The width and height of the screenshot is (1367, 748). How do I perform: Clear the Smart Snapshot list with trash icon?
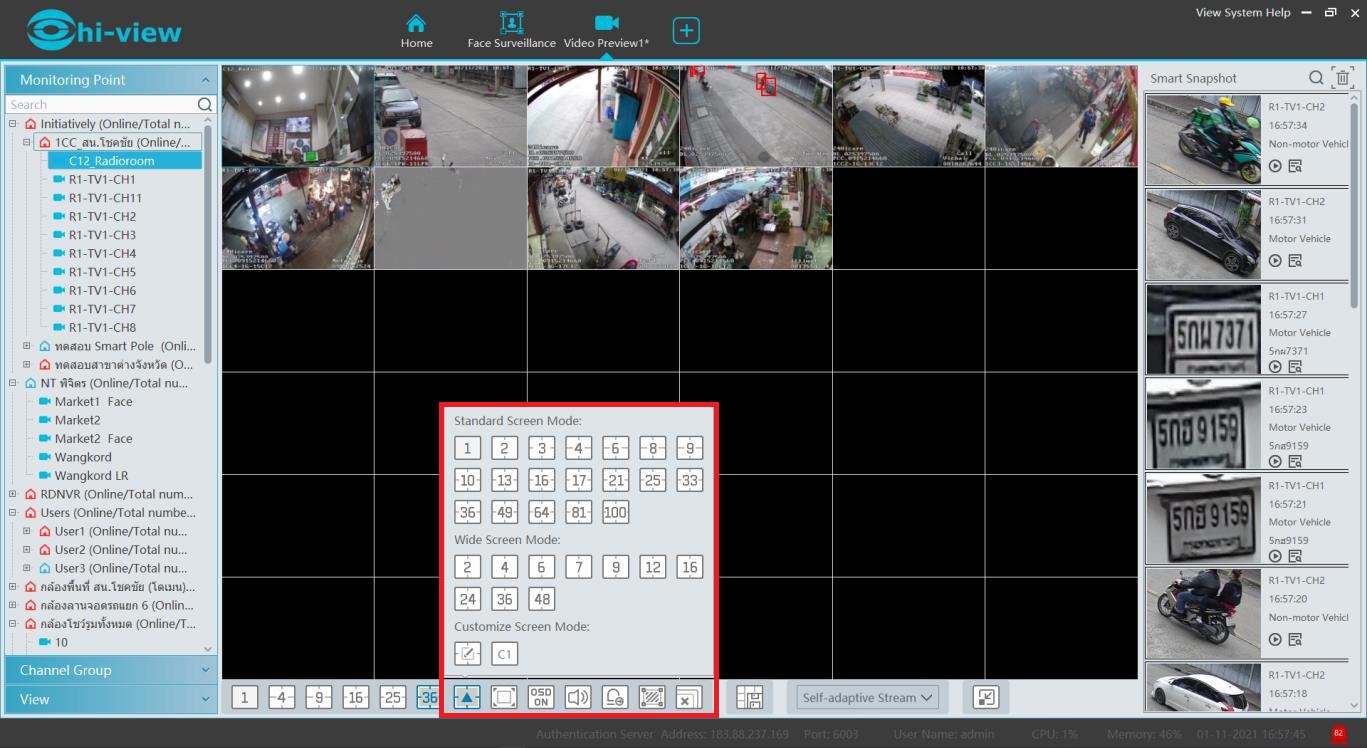click(1342, 78)
